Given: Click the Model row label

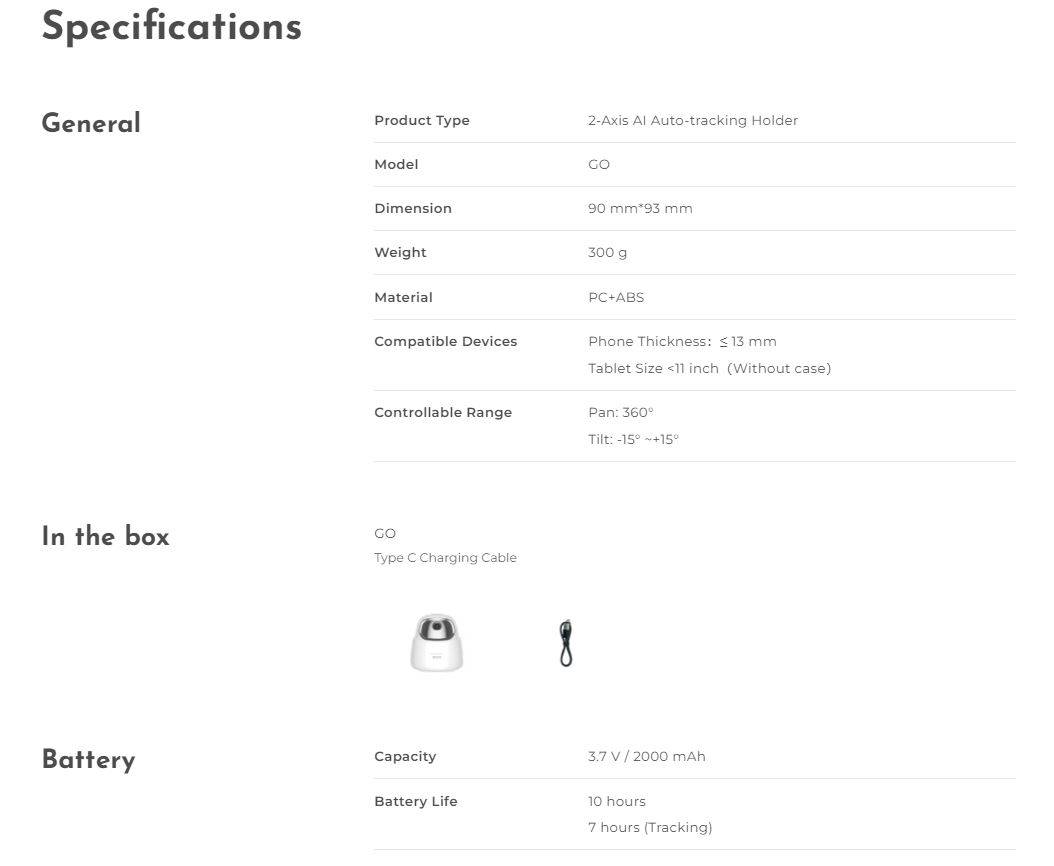Looking at the screenshot, I should point(397,164).
